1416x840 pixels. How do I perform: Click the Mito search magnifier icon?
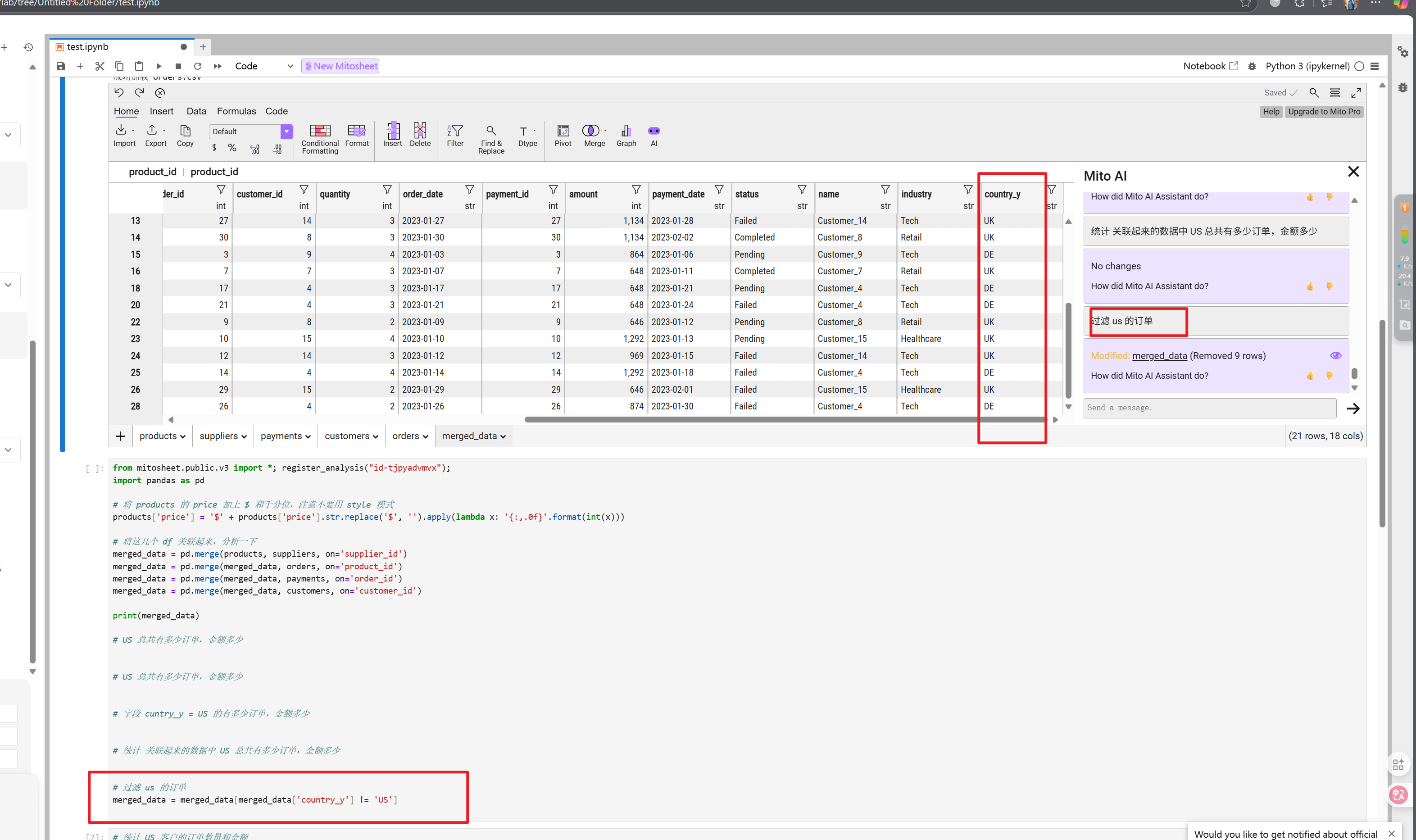tap(1314, 92)
